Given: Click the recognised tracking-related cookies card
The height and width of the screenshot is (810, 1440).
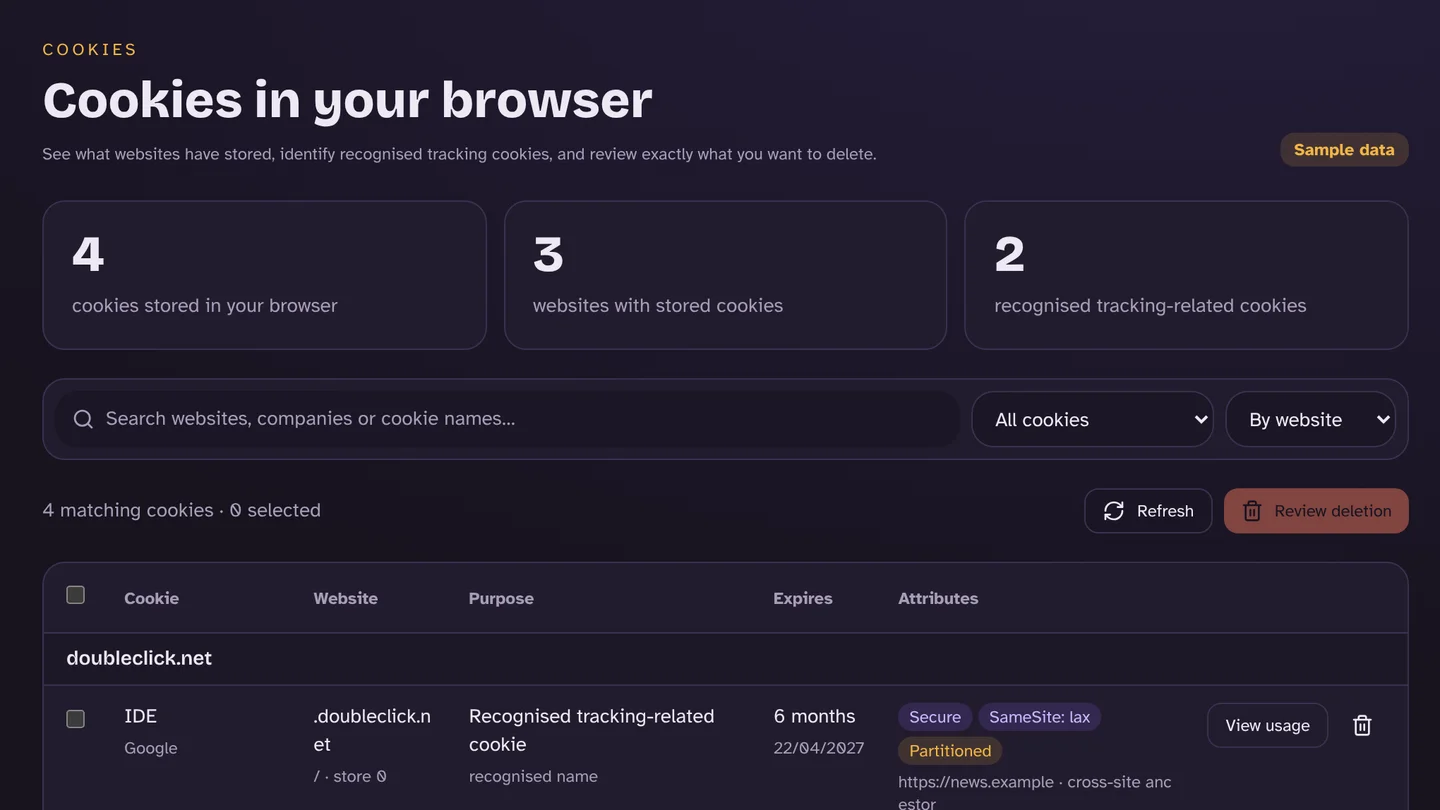Looking at the screenshot, I should pos(1186,275).
